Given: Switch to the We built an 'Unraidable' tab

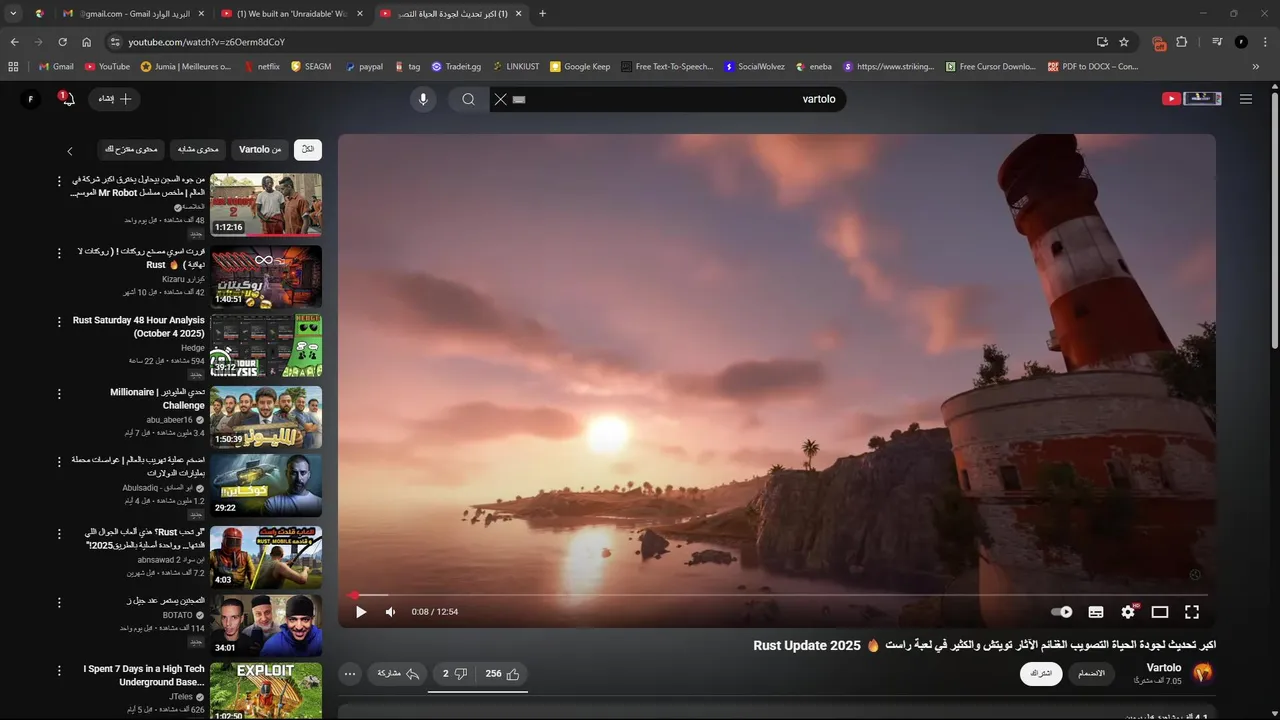Looking at the screenshot, I should point(291,14).
